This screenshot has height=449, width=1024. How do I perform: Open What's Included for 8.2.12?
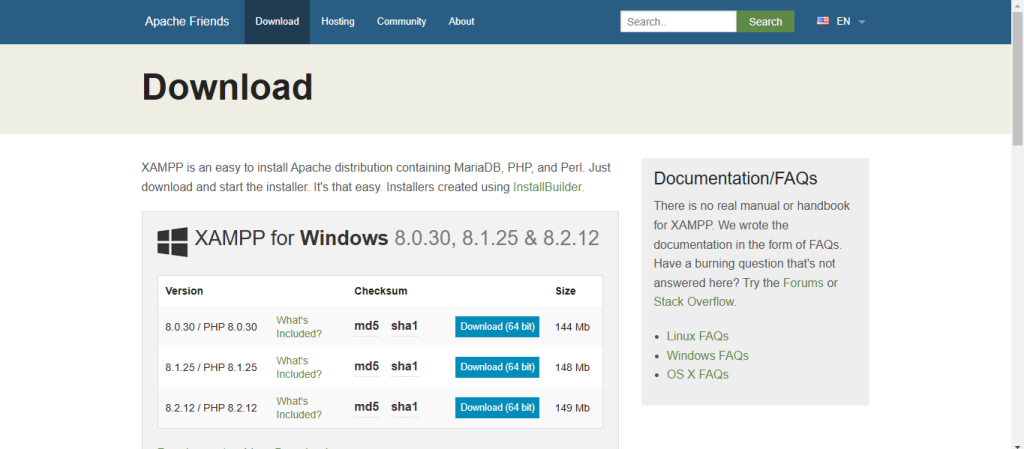[x=299, y=407]
